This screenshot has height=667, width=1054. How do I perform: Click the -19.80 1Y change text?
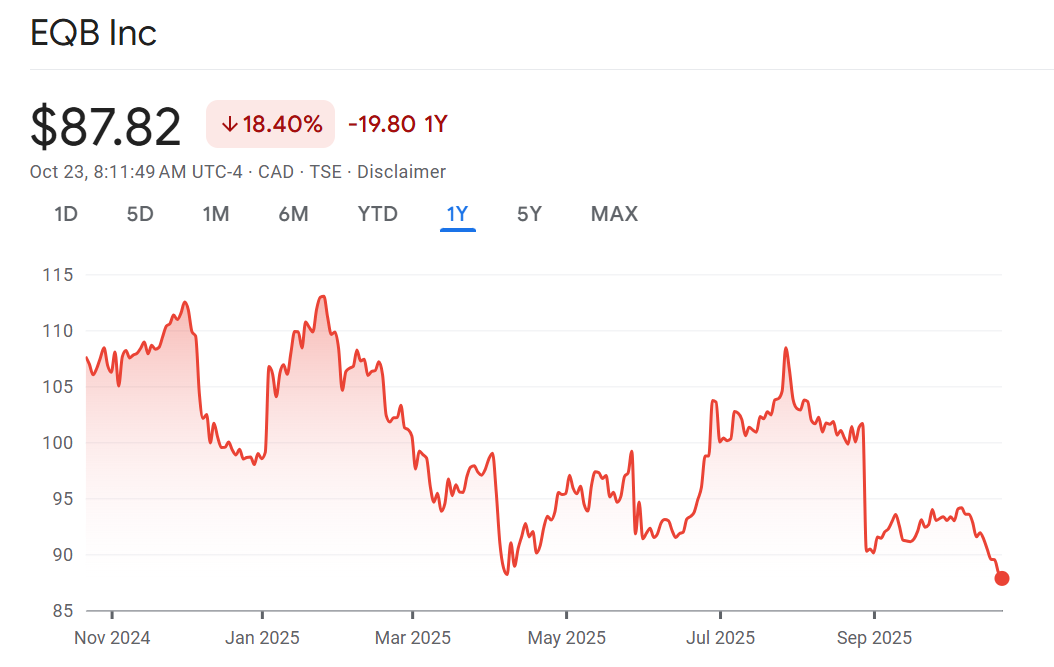pyautogui.click(x=397, y=125)
